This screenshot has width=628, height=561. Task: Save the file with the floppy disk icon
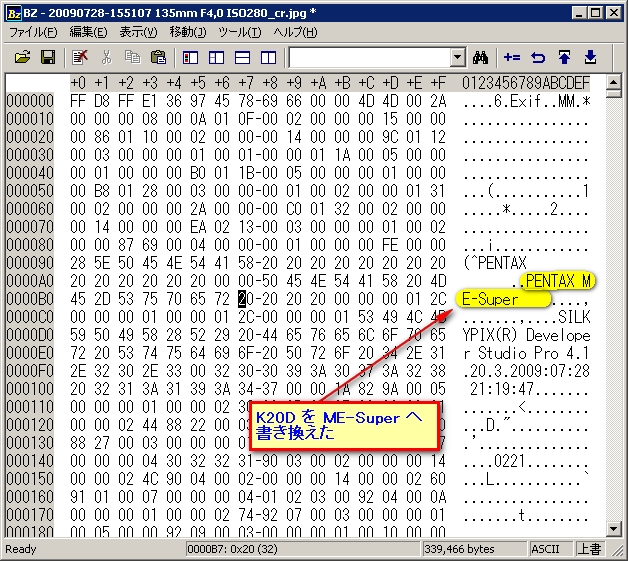point(48,58)
